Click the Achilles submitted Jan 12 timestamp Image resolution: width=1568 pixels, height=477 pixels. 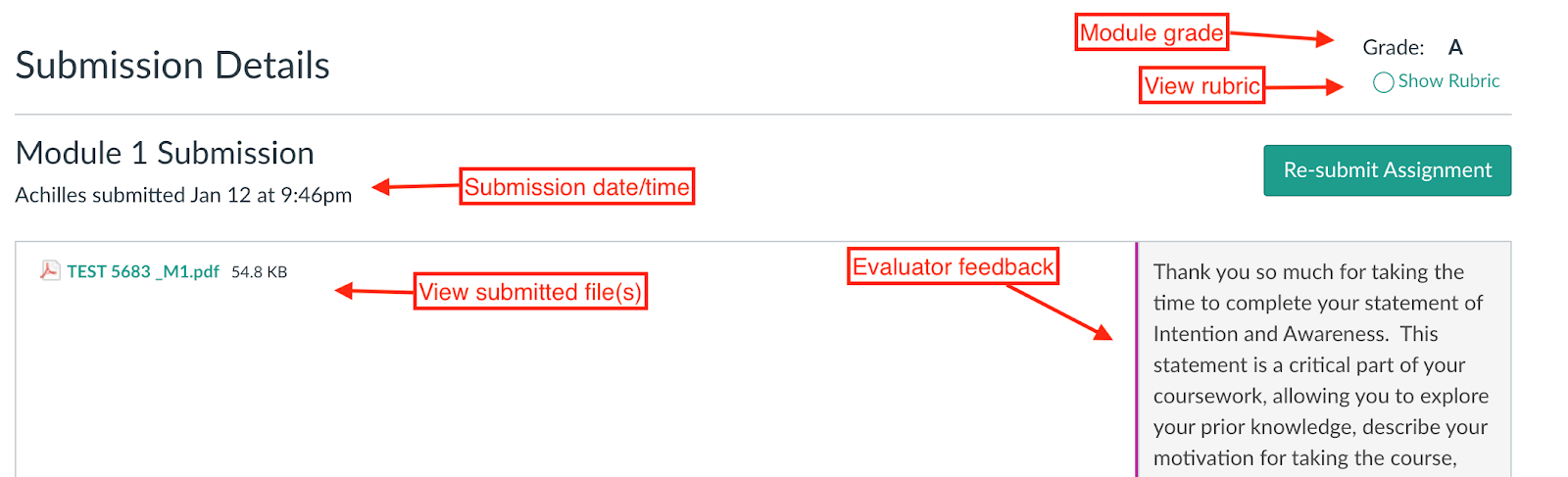(183, 195)
